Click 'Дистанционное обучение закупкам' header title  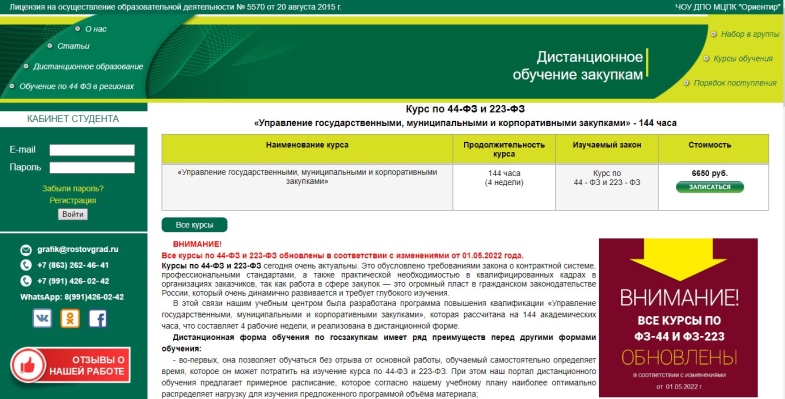click(x=578, y=66)
